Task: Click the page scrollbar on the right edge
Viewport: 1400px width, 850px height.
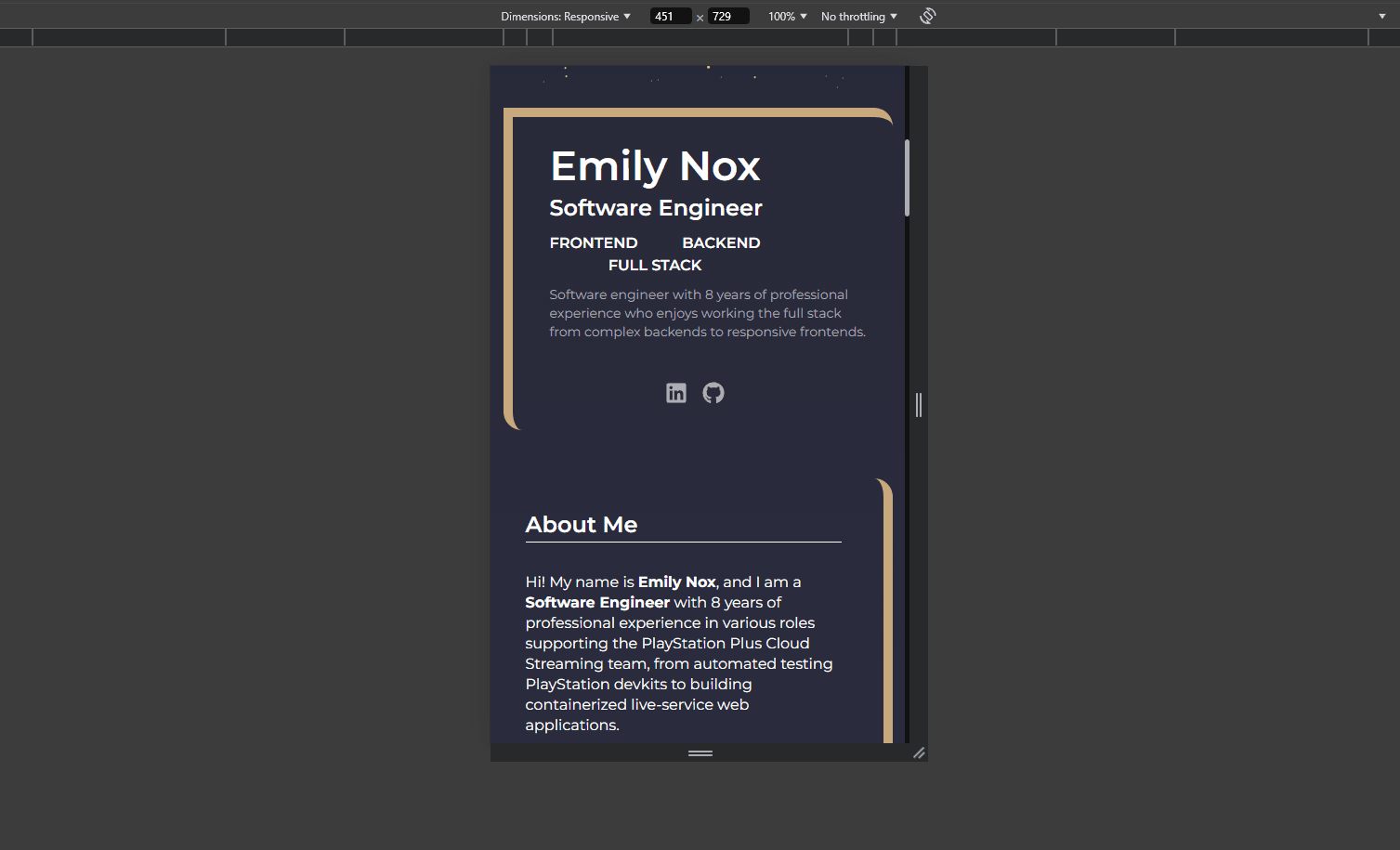Action: (906, 177)
